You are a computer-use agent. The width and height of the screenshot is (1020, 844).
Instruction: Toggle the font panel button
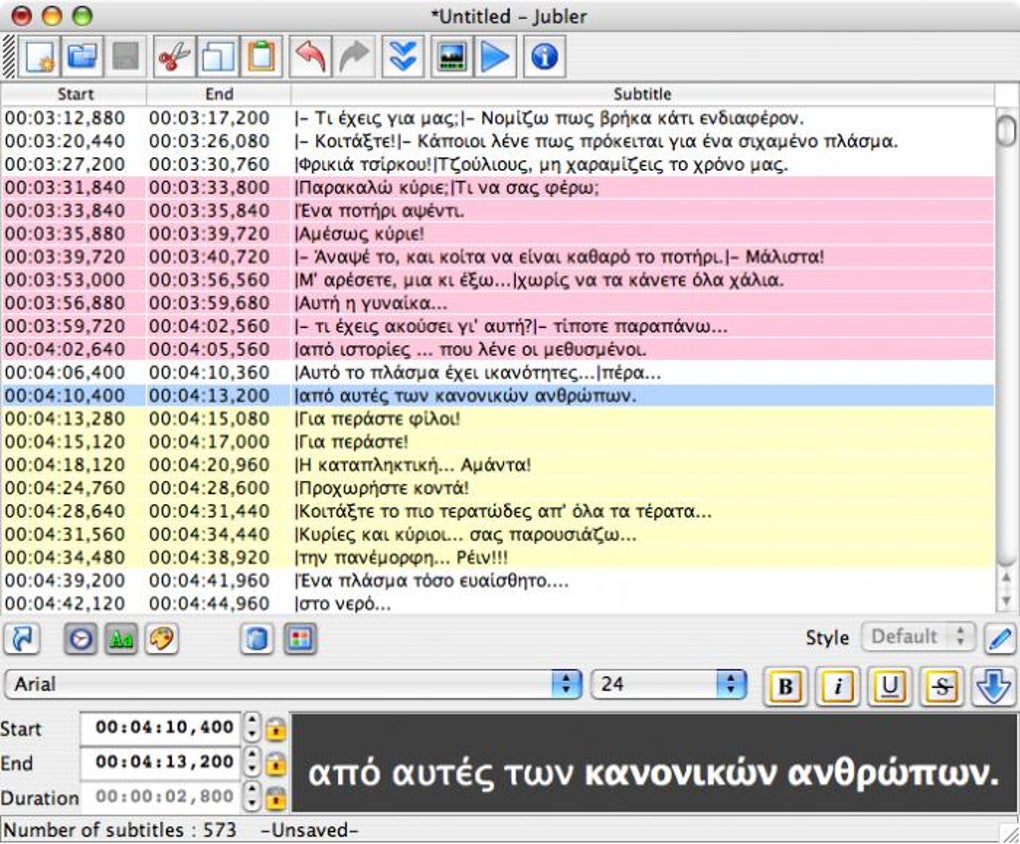click(x=121, y=639)
